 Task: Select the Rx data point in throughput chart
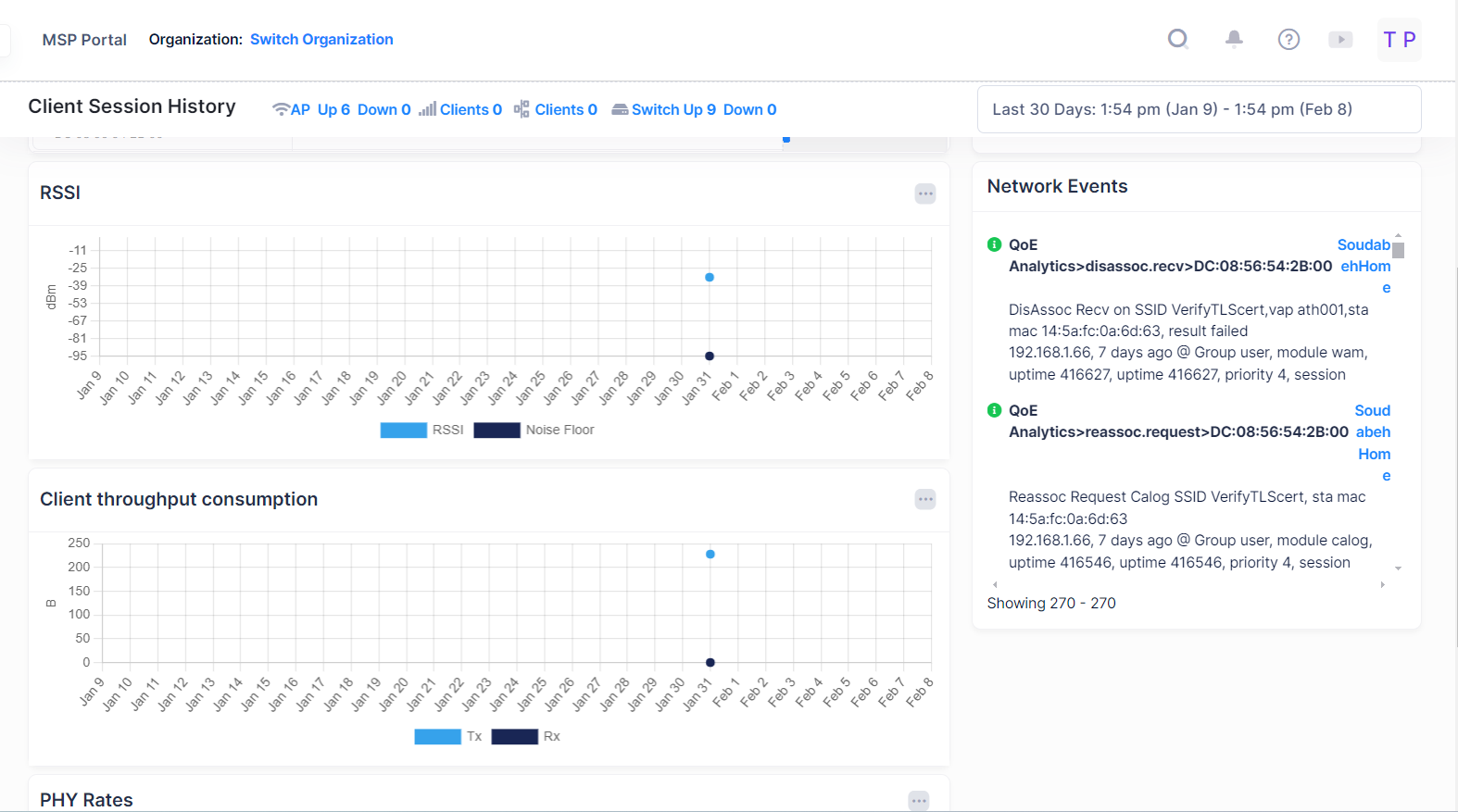click(x=710, y=662)
